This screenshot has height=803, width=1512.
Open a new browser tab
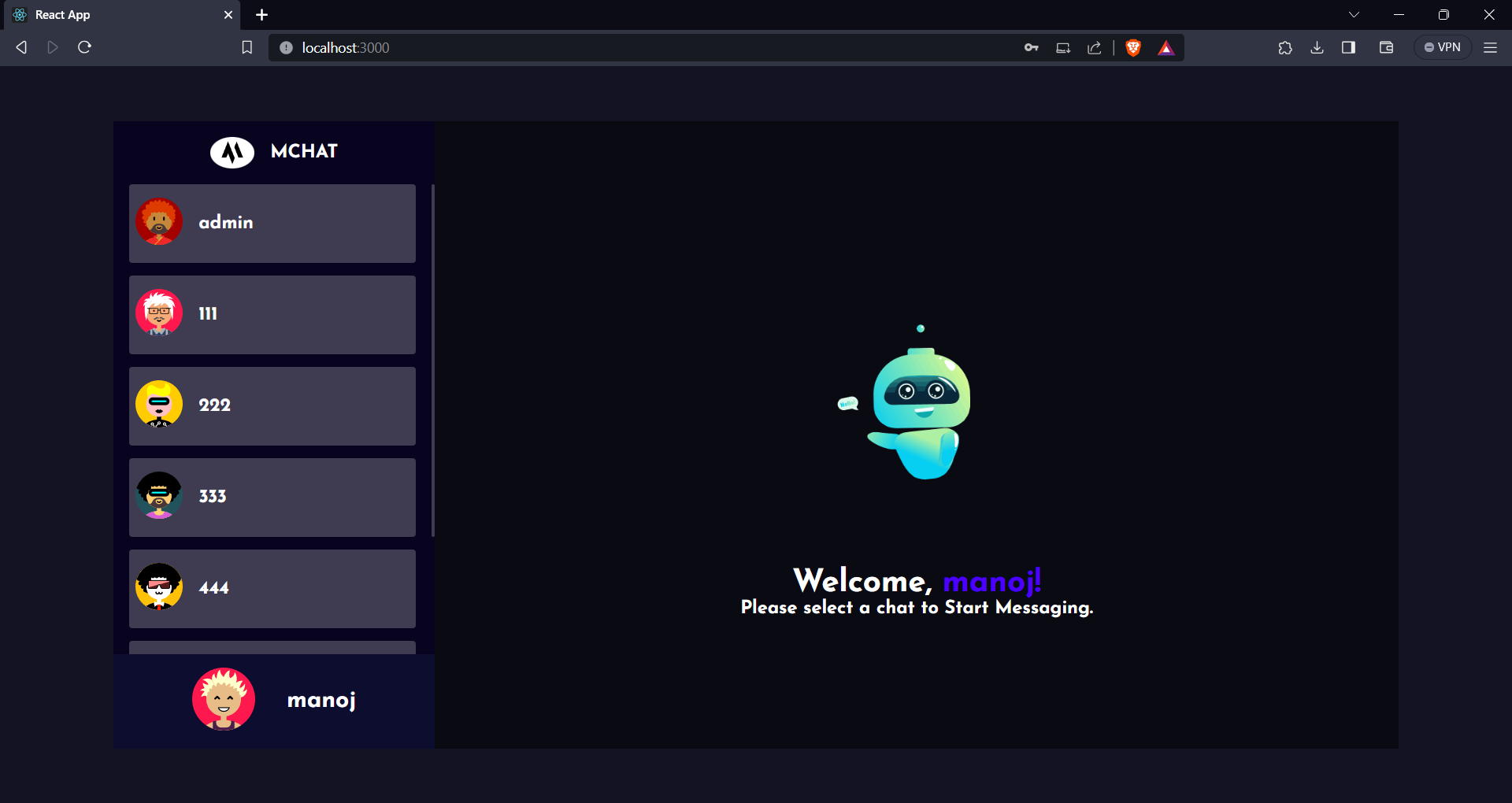pyautogui.click(x=261, y=14)
